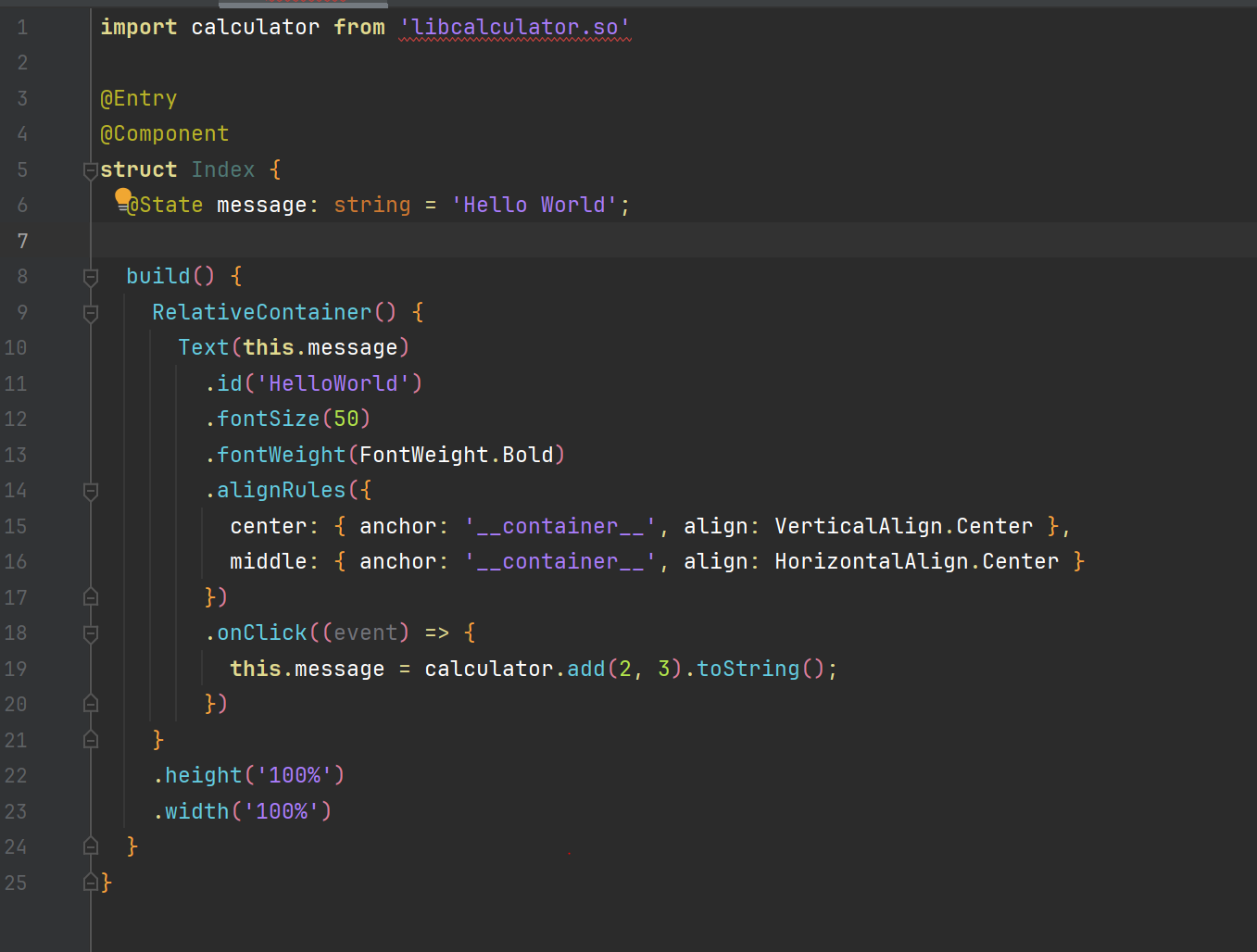
Task: Click the word calculator in the import line
Action: coord(256,28)
